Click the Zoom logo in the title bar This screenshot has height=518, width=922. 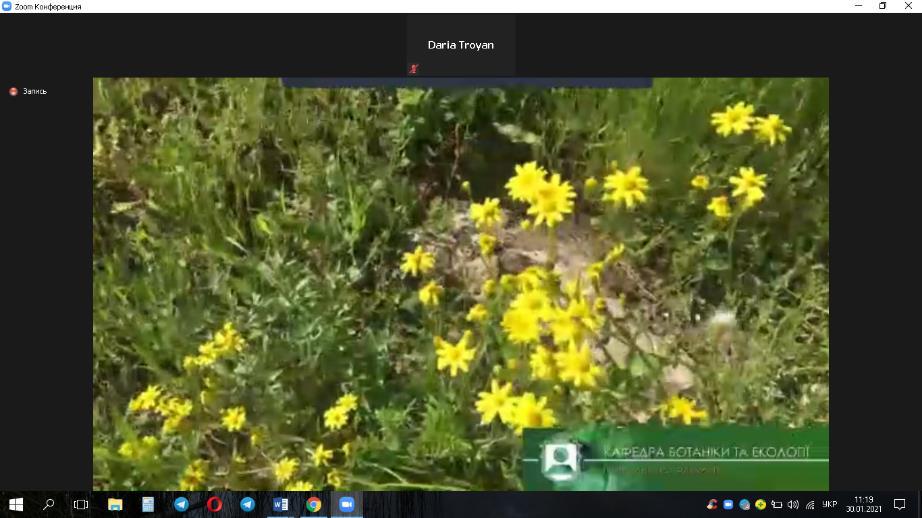tap(7, 6)
